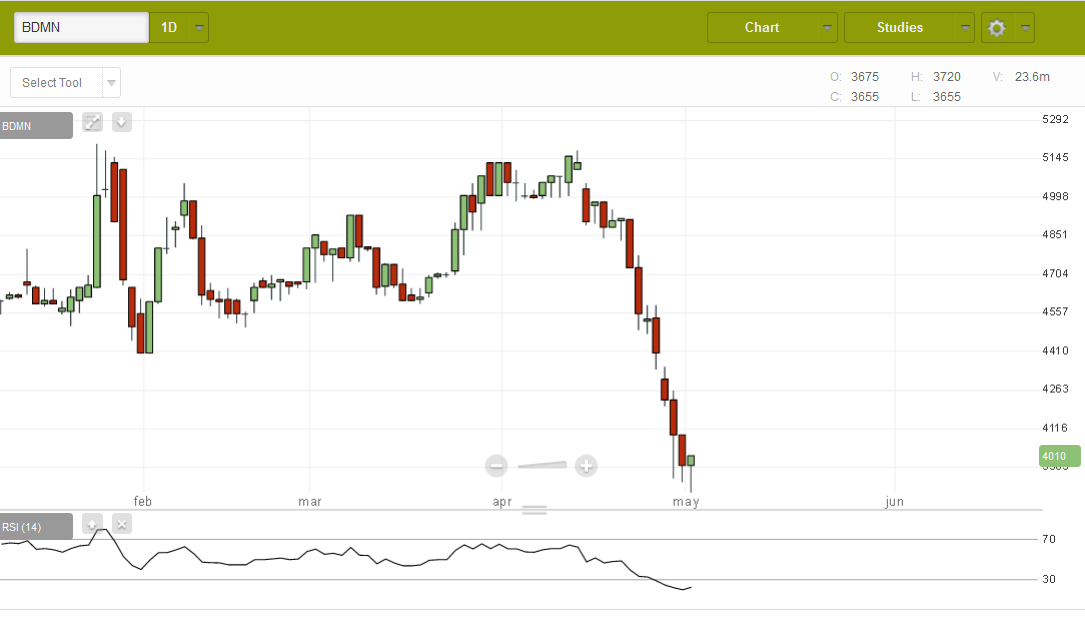Viewport: 1085px width, 617px height.
Task: Expand the Studies dropdown arrow
Action: 965,28
